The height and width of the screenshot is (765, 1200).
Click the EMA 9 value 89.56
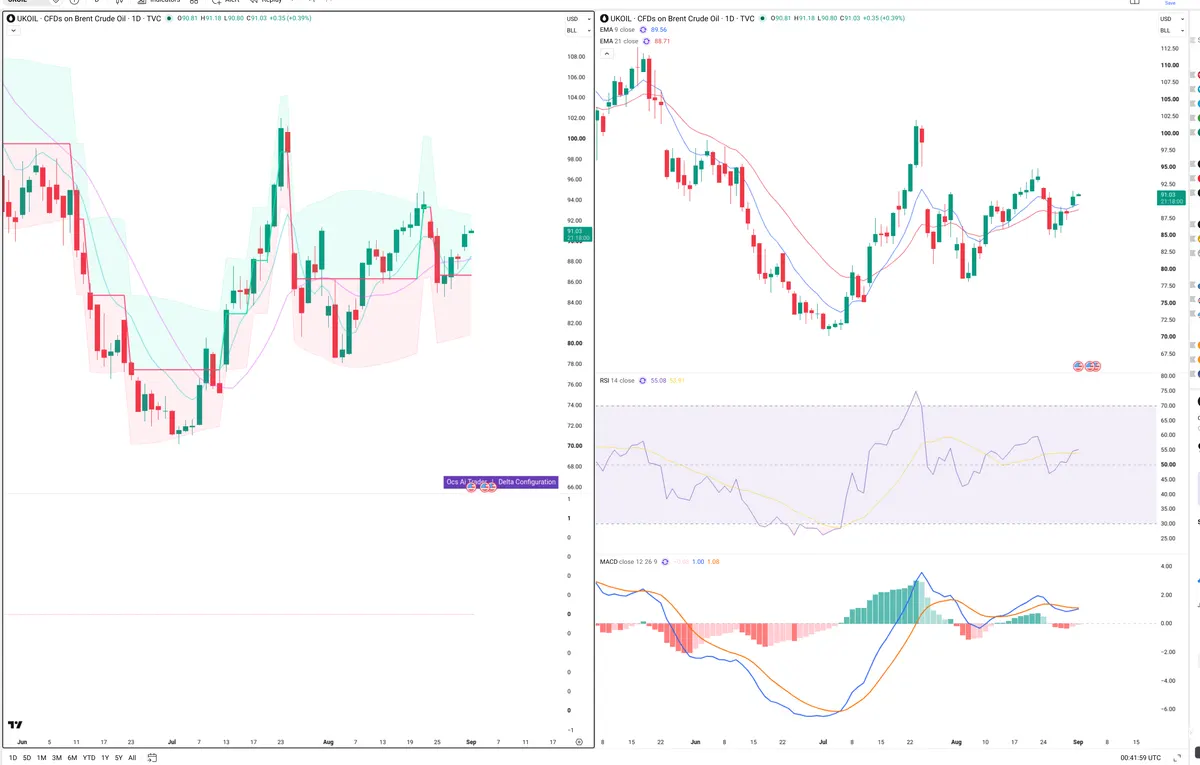tap(659, 30)
